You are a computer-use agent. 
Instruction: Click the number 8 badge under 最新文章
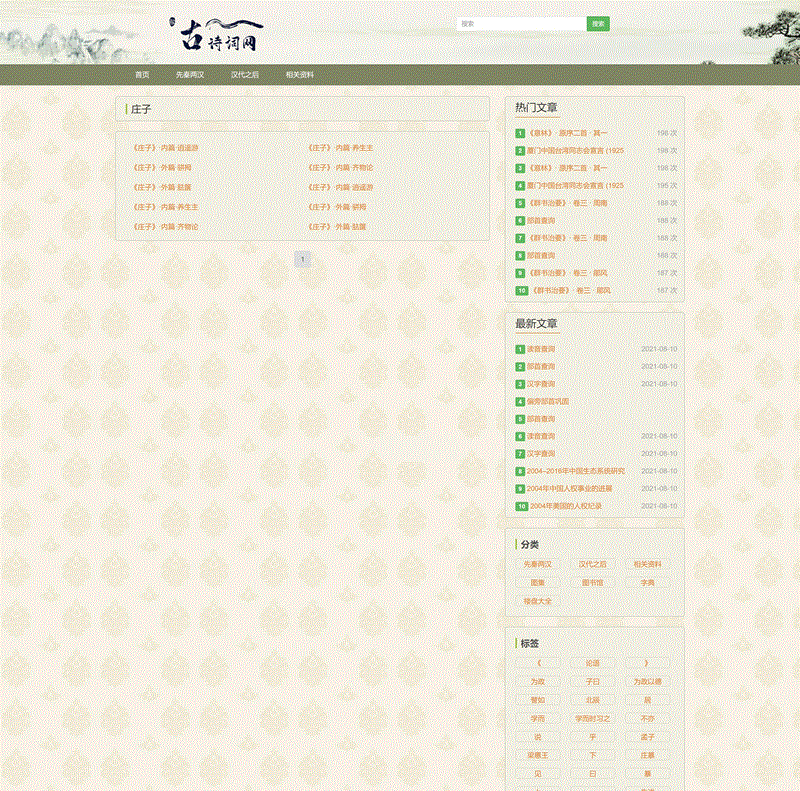click(520, 472)
